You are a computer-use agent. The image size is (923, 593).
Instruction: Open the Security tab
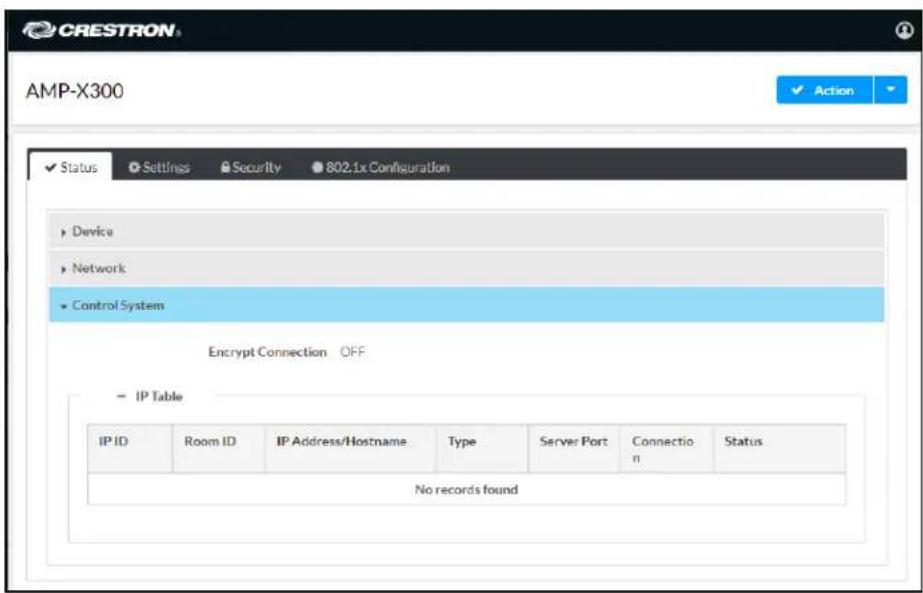click(x=251, y=167)
